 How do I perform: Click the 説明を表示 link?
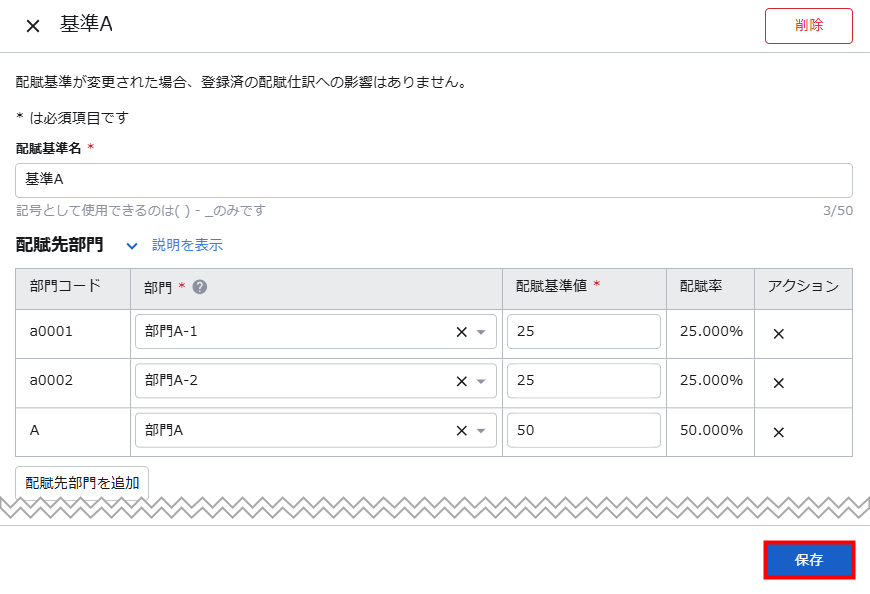coord(187,245)
